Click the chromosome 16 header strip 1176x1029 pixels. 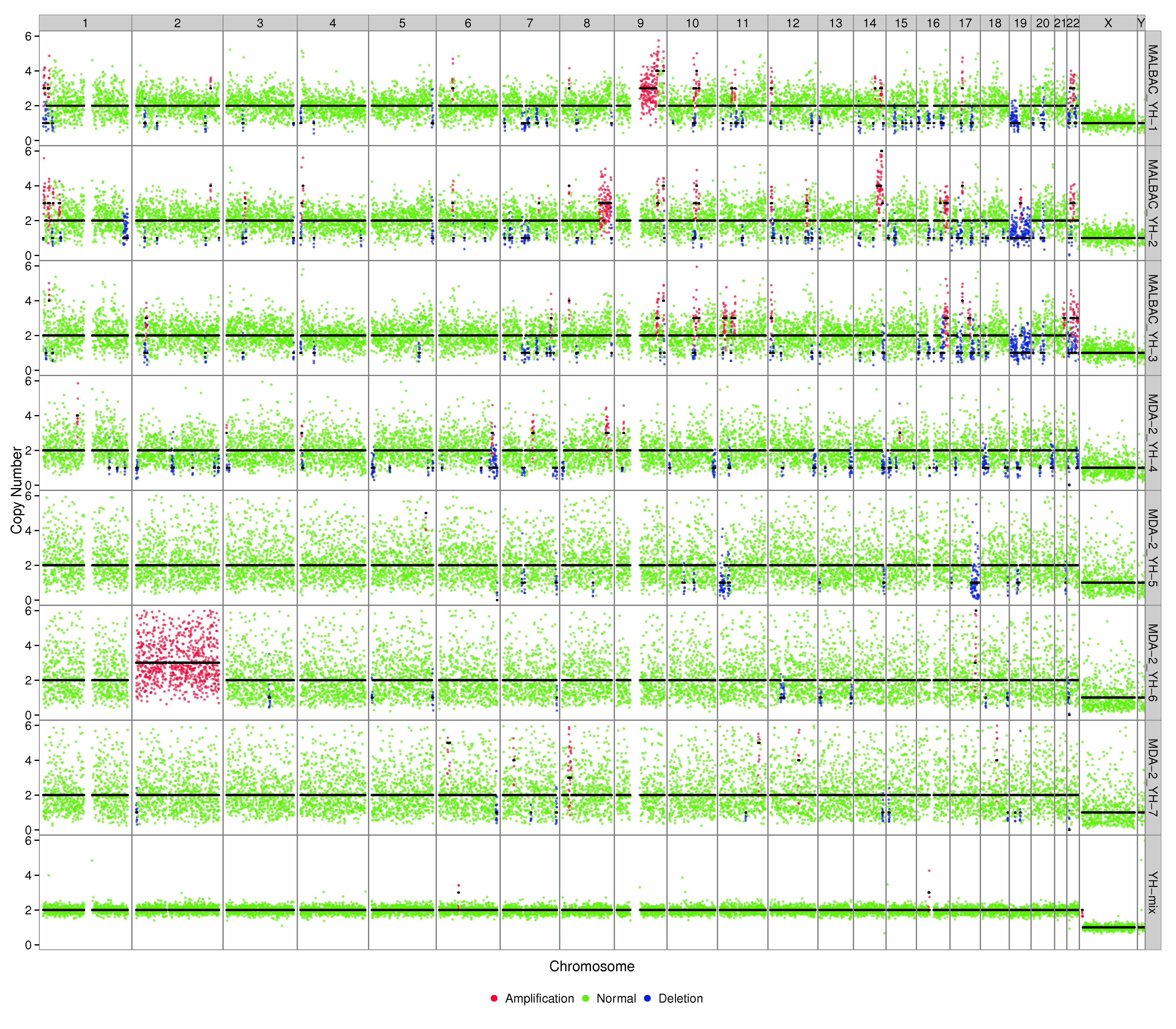pyautogui.click(x=934, y=23)
